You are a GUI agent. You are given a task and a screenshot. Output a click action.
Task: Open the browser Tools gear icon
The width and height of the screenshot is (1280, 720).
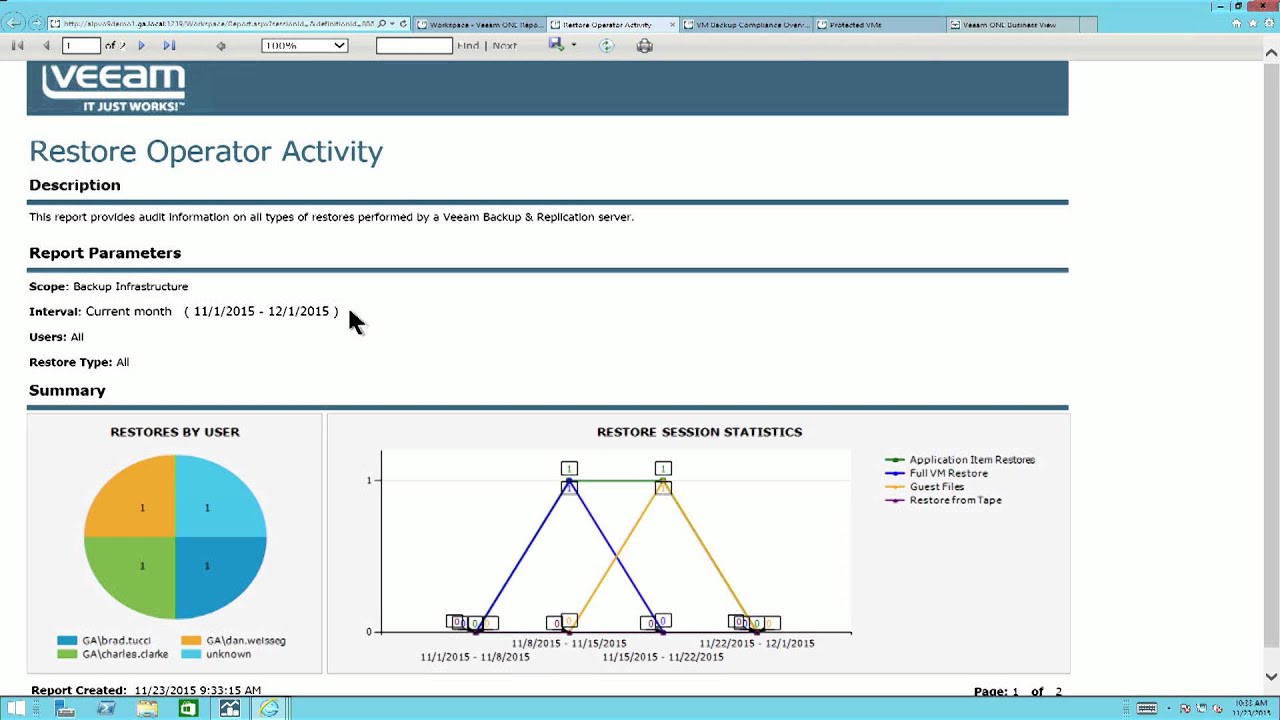point(1267,23)
